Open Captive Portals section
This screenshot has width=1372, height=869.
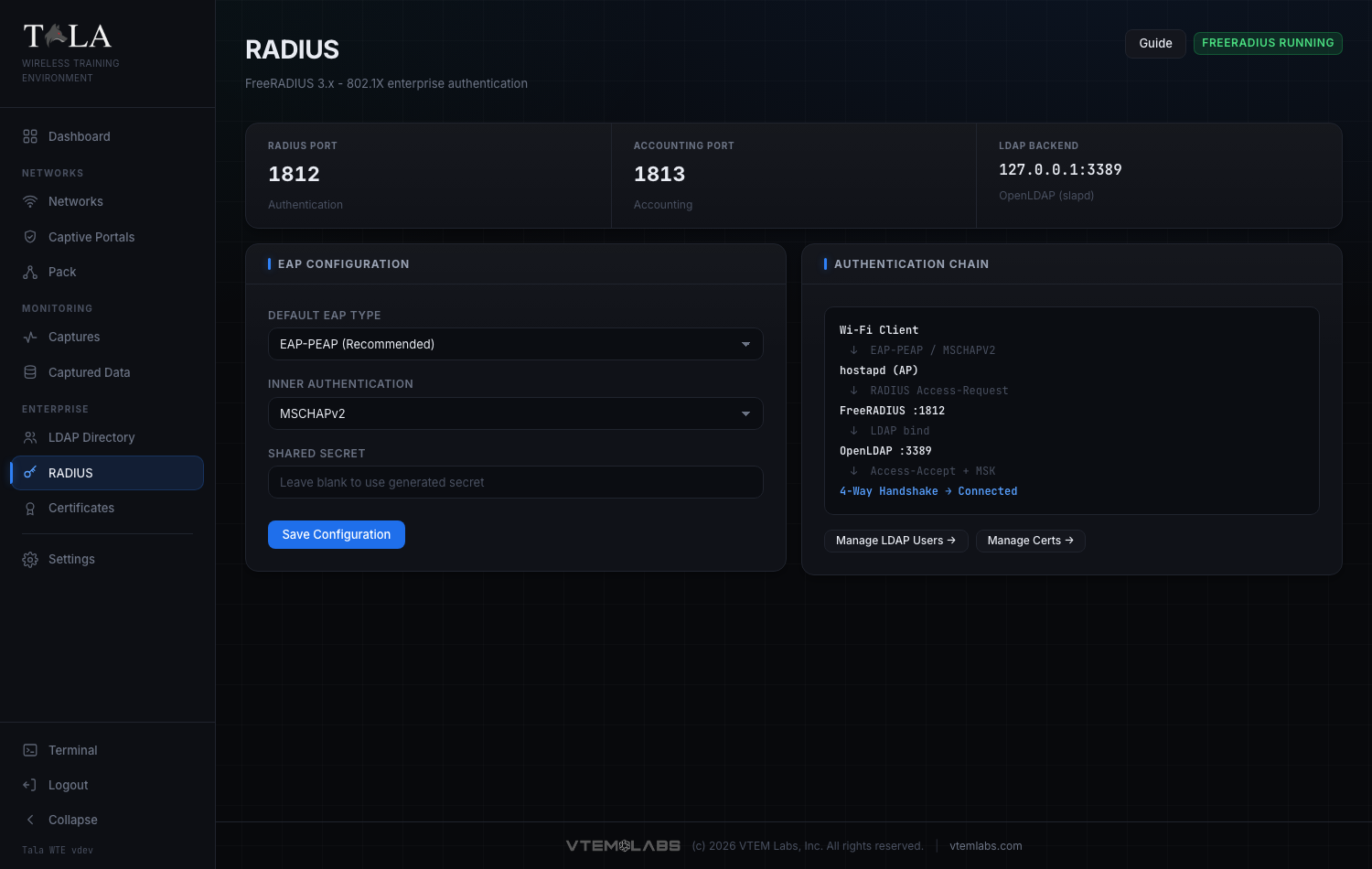pos(107,237)
